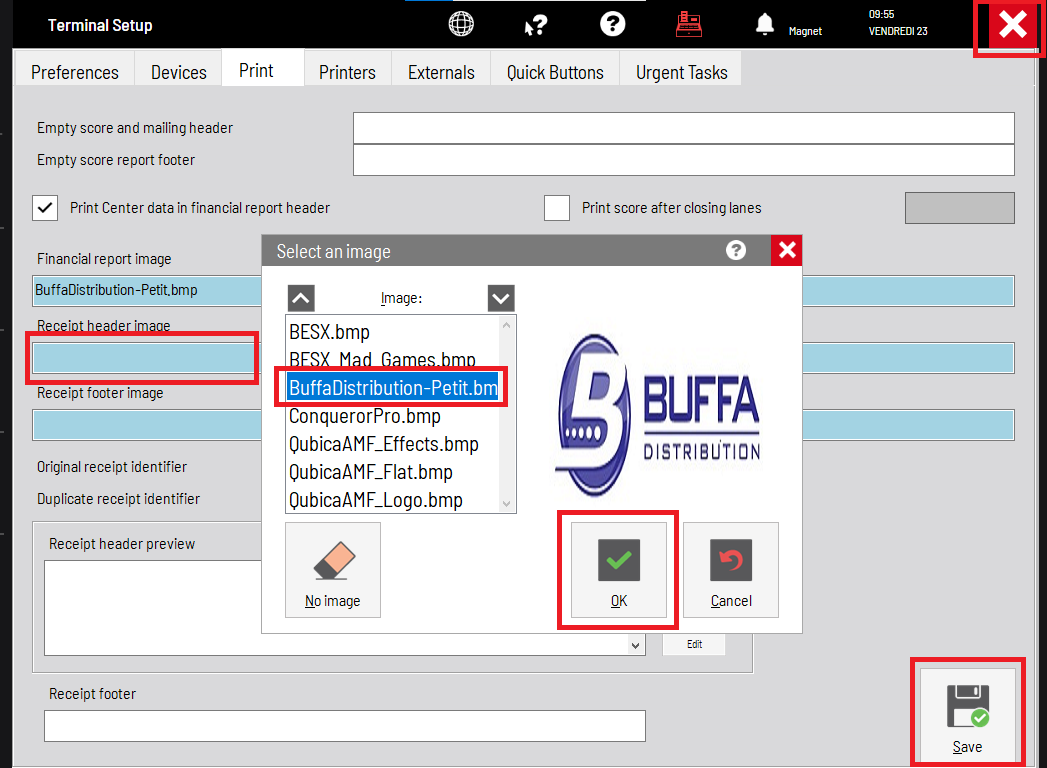Click the No image eraser button

pos(333,570)
